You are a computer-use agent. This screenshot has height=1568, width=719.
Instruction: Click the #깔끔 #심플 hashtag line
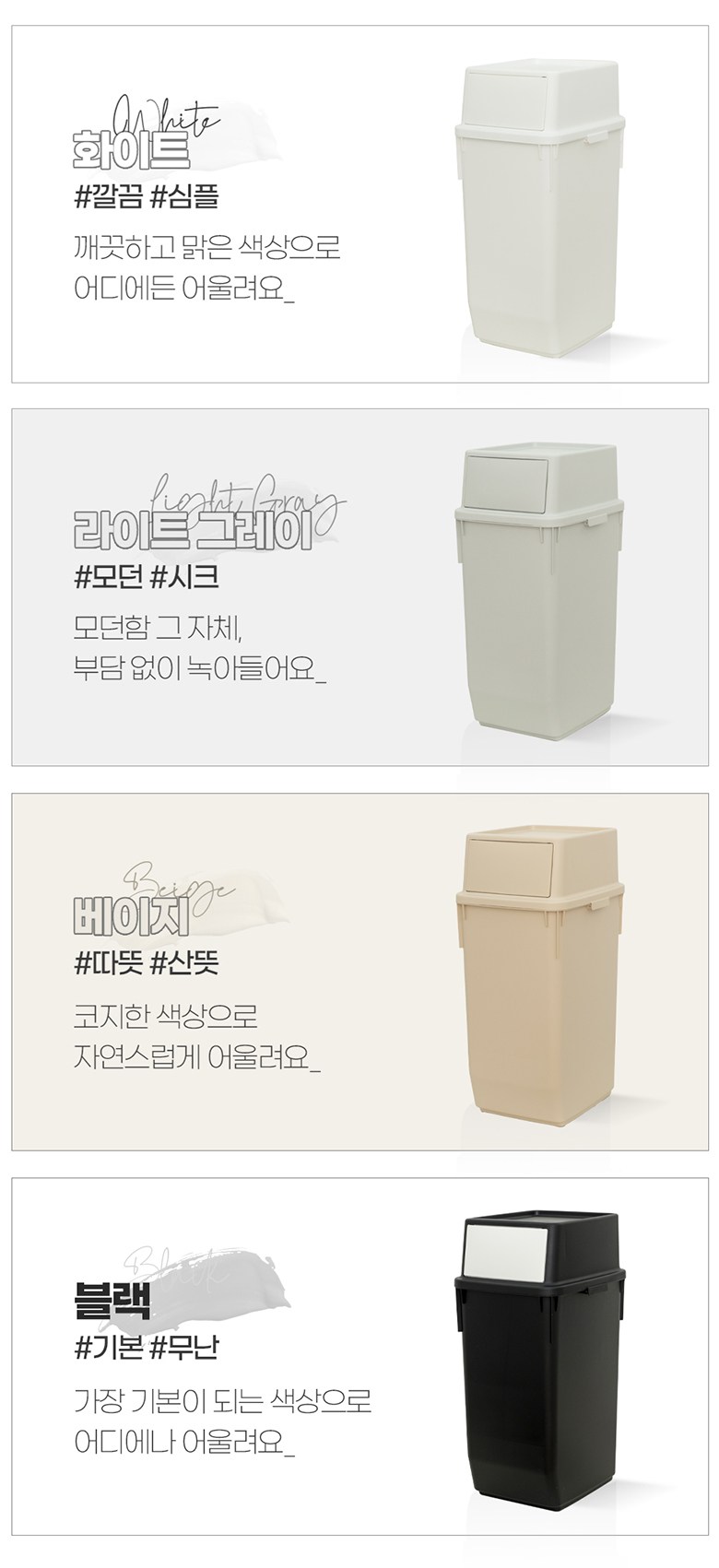tap(146, 196)
